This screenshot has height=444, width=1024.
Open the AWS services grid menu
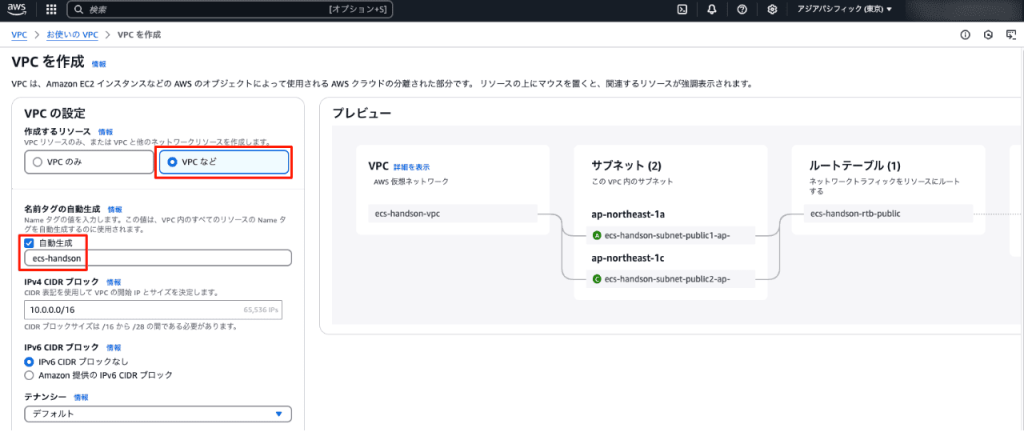[51, 9]
